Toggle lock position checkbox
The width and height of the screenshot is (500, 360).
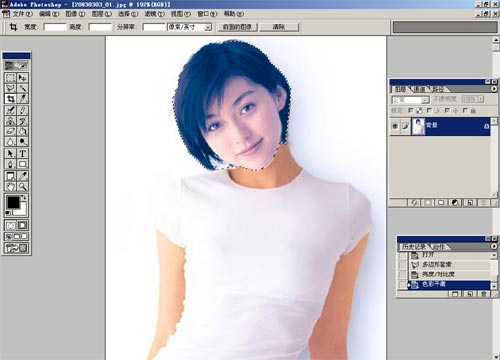[447, 110]
